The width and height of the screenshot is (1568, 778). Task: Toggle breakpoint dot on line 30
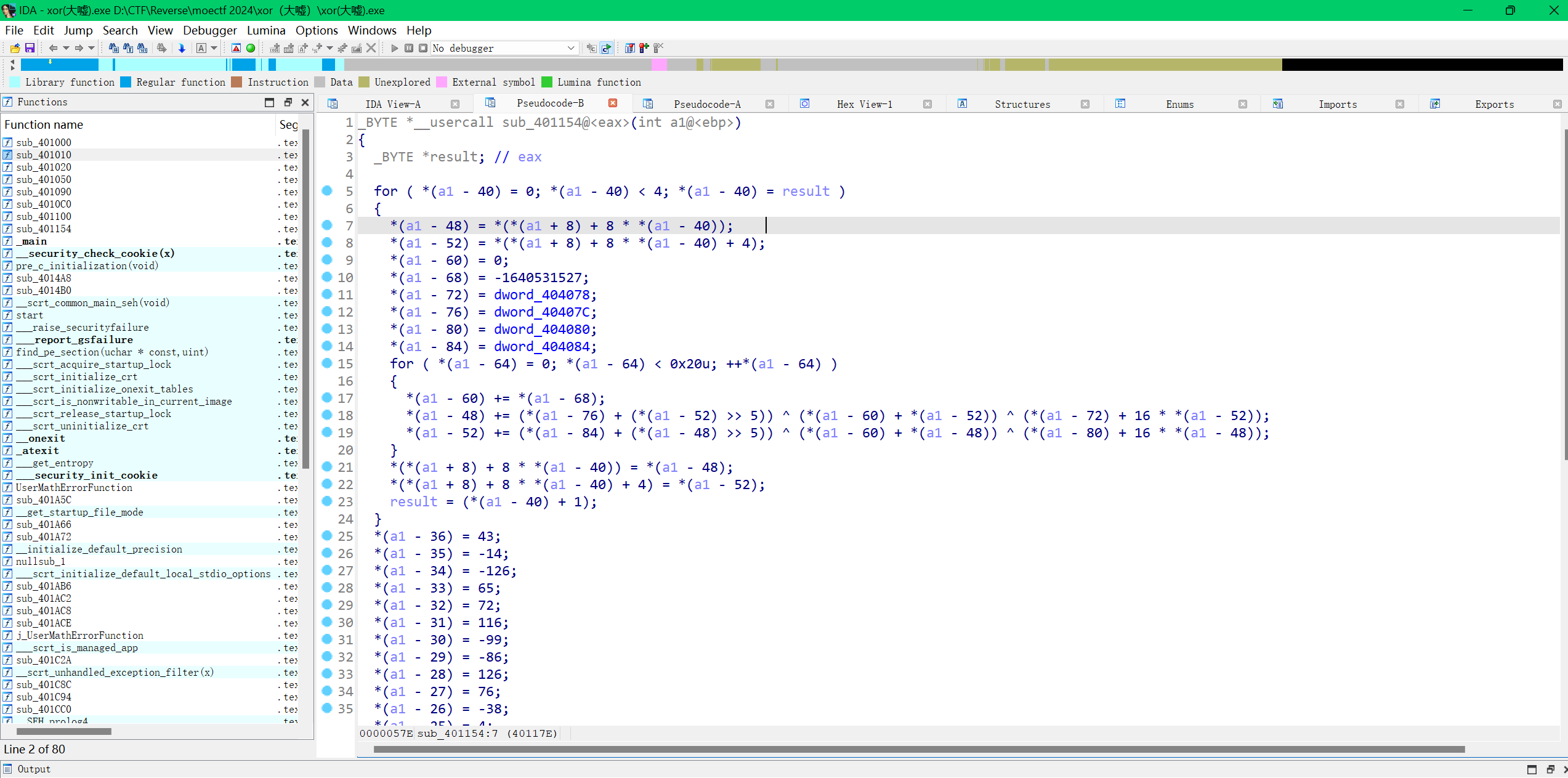pos(327,622)
